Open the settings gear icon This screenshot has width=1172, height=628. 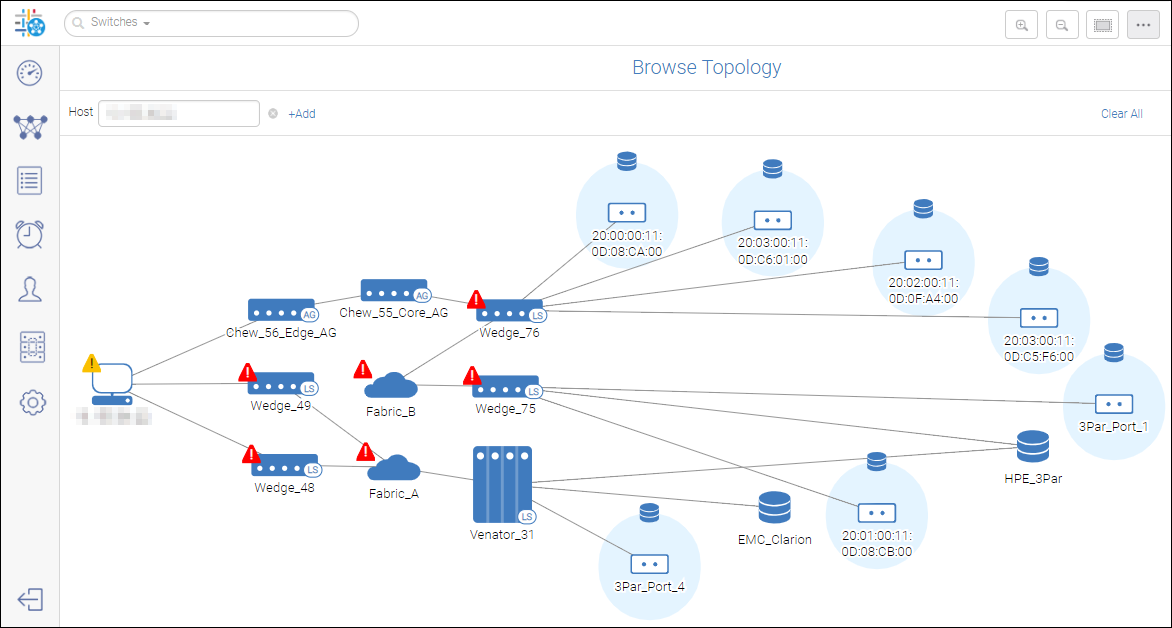coord(32,403)
